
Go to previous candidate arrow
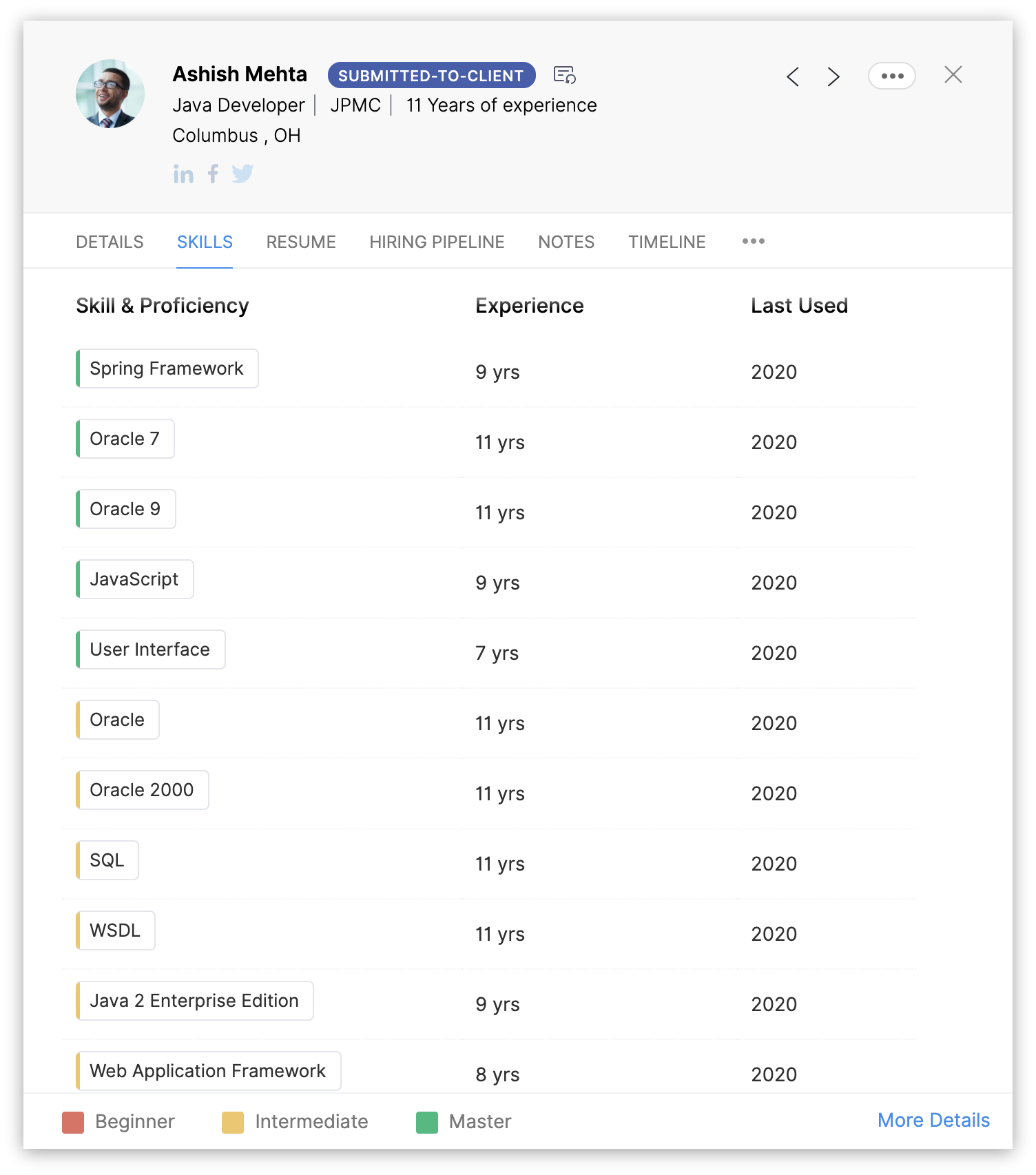(x=793, y=76)
